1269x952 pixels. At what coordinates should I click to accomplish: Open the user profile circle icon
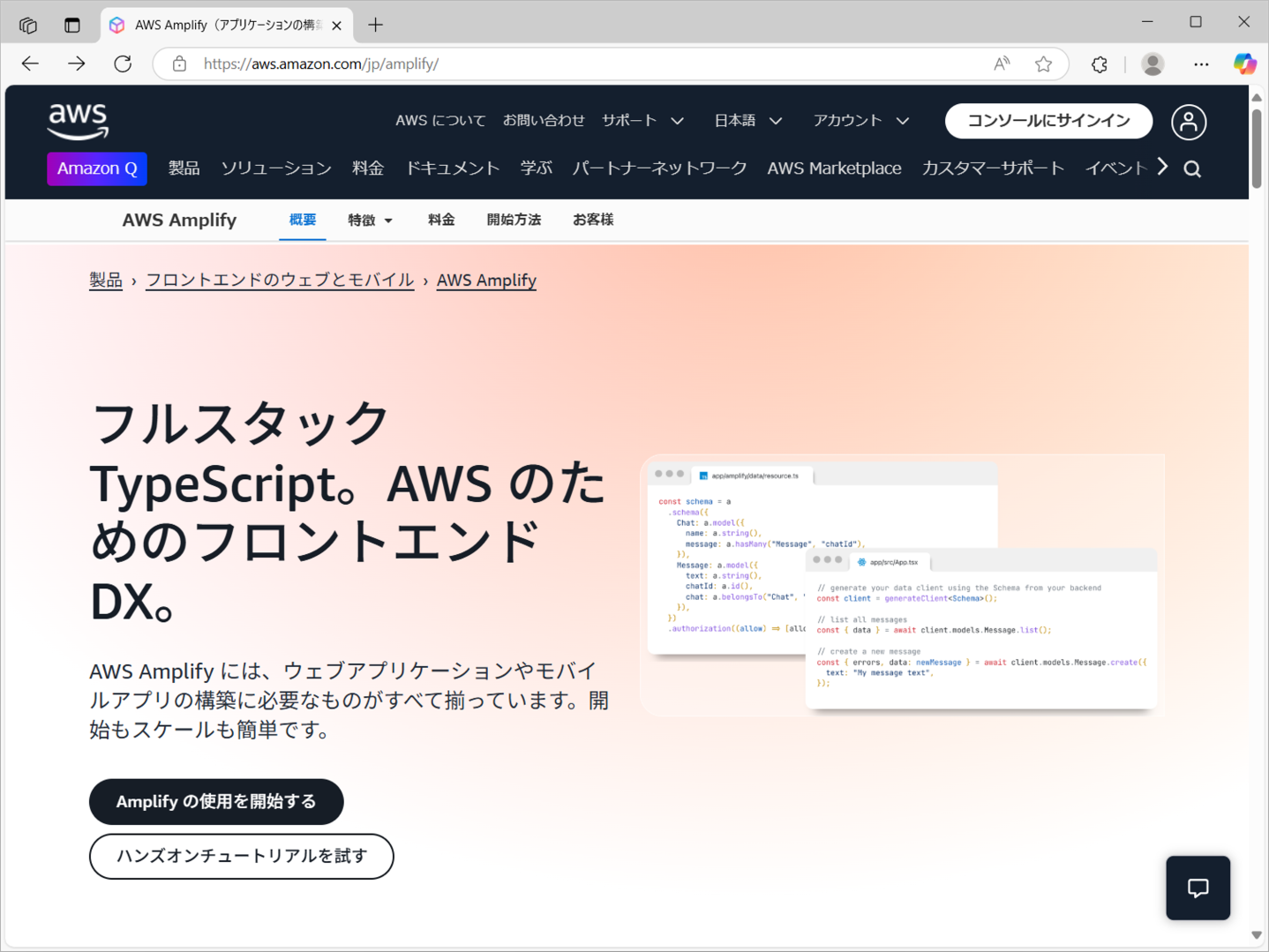pos(1189,122)
